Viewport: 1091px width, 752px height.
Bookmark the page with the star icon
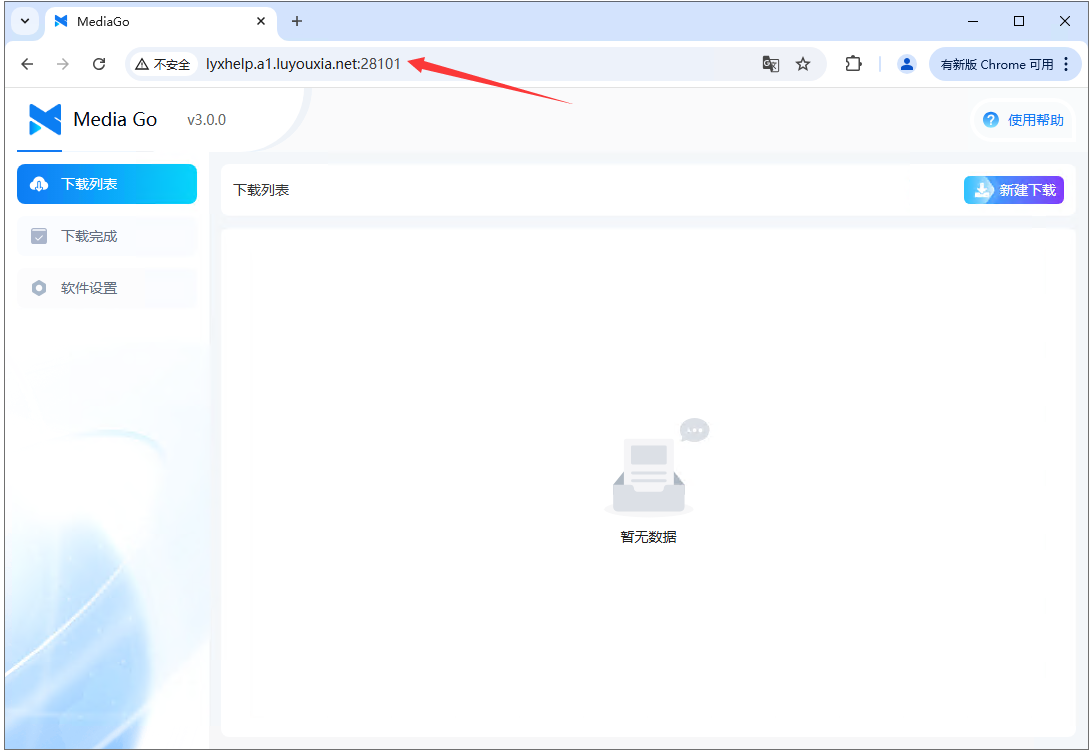point(803,64)
